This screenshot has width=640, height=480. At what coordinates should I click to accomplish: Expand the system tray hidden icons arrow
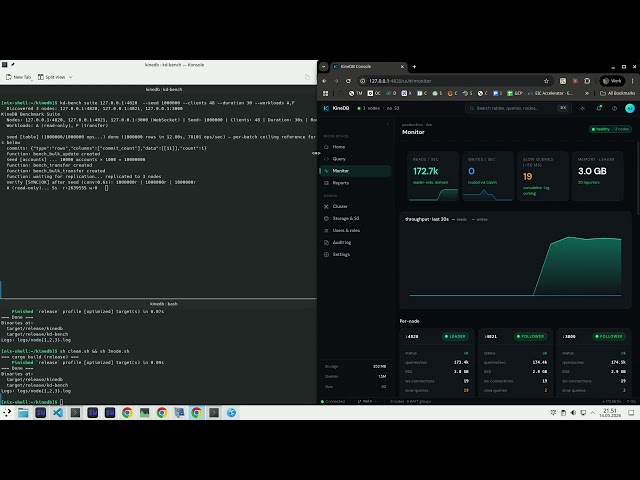point(593,413)
